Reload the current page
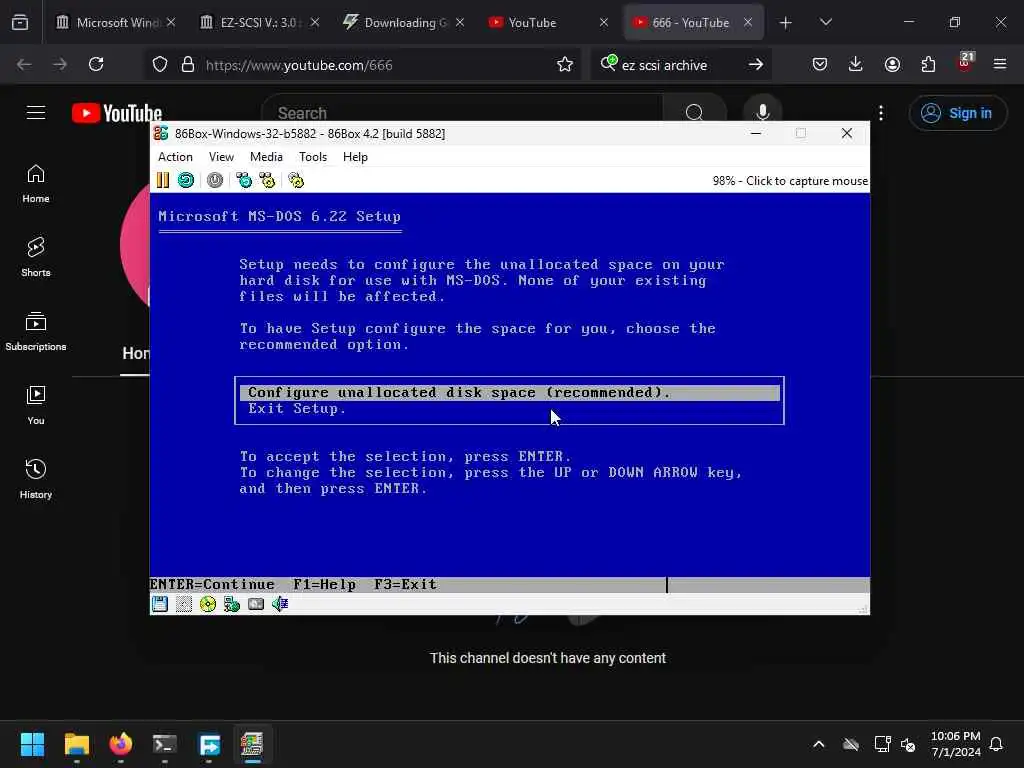Image resolution: width=1024 pixels, height=768 pixels. [96, 64]
